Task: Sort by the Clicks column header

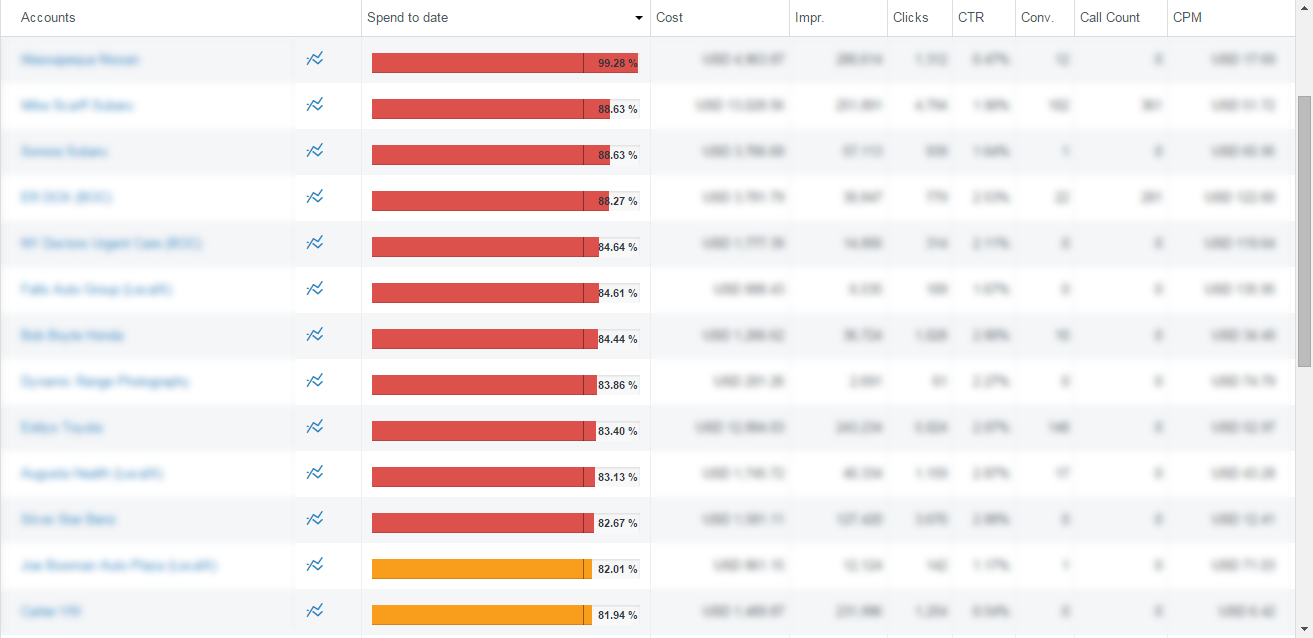Action: tap(911, 17)
